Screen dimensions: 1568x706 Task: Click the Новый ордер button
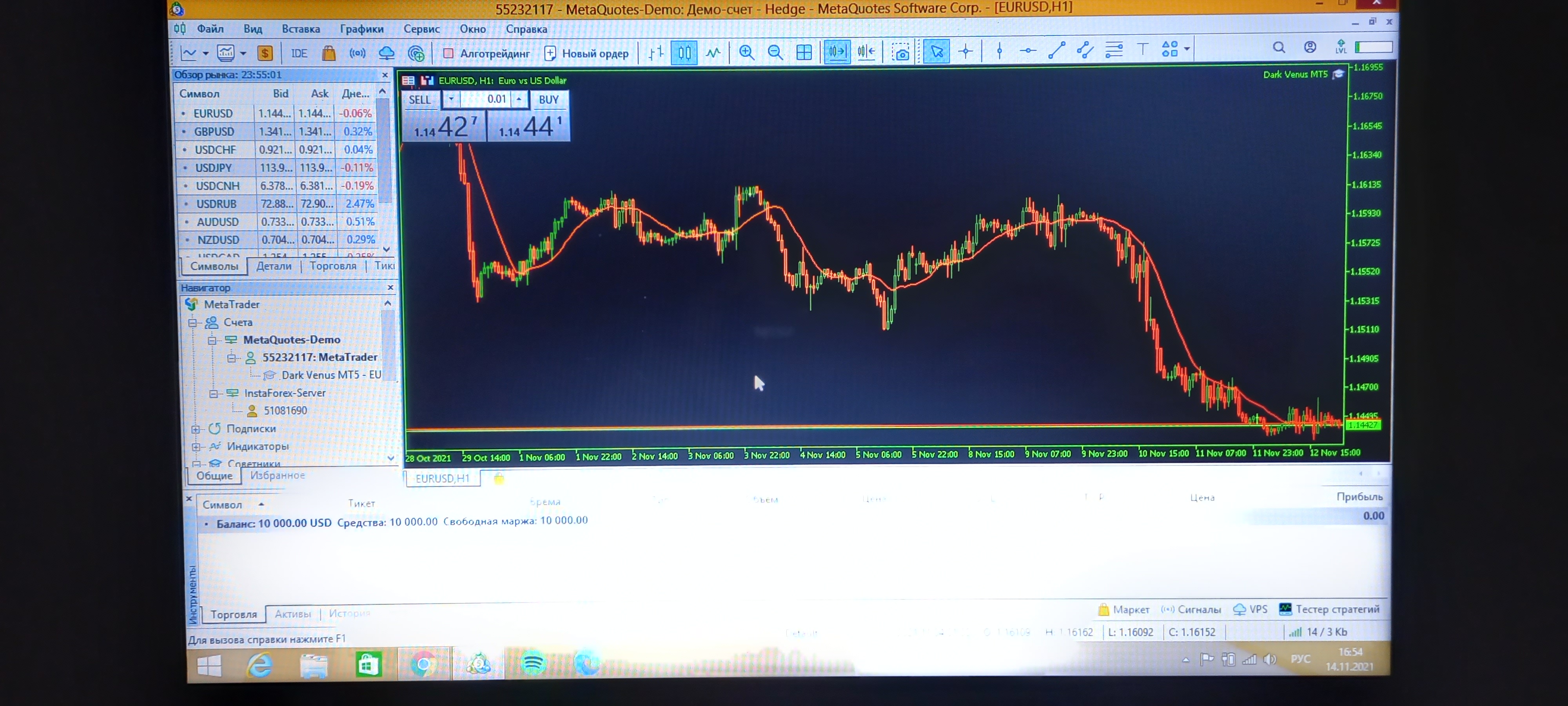pos(586,54)
